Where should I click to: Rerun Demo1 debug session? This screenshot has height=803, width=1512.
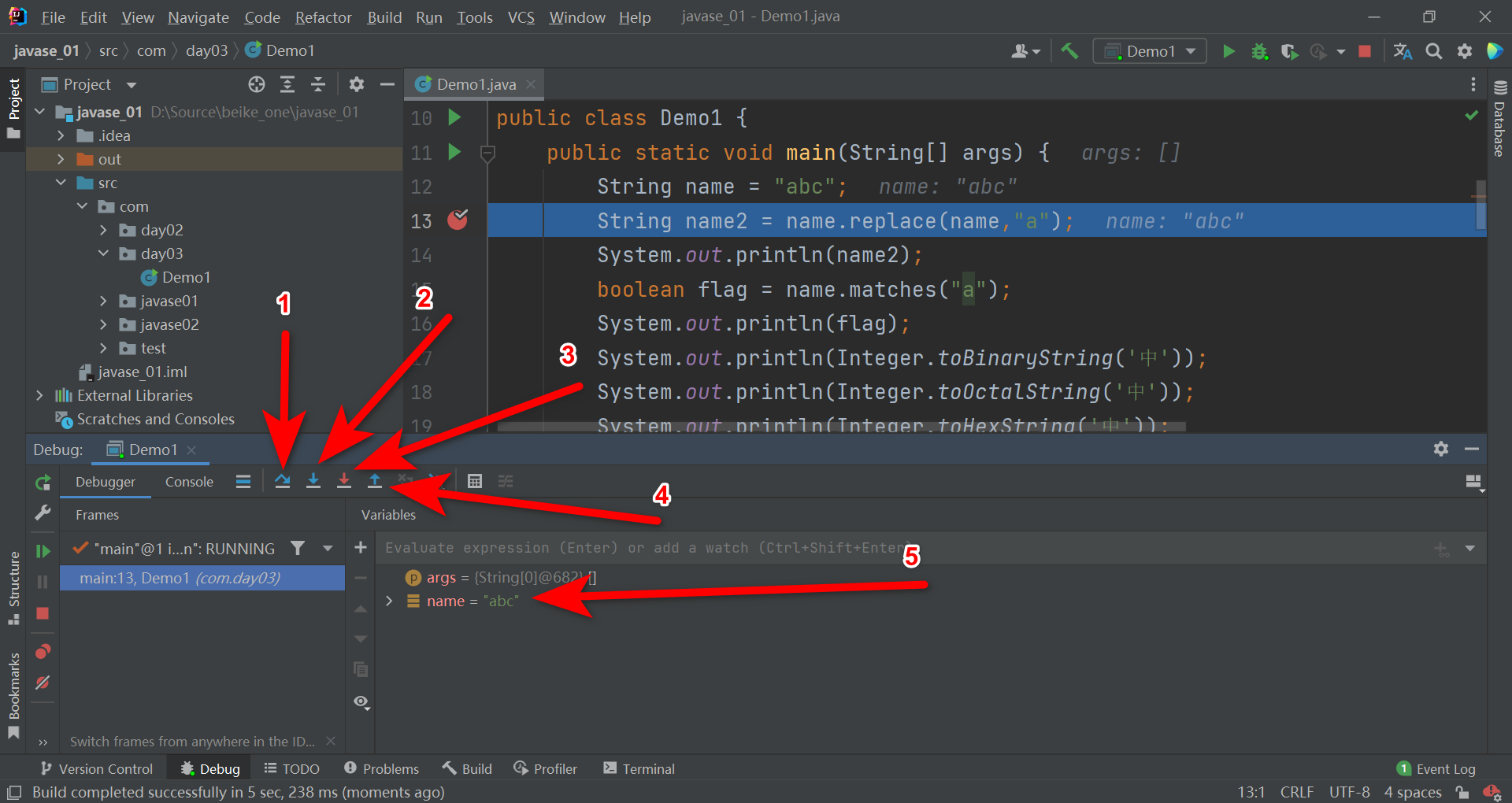click(43, 482)
